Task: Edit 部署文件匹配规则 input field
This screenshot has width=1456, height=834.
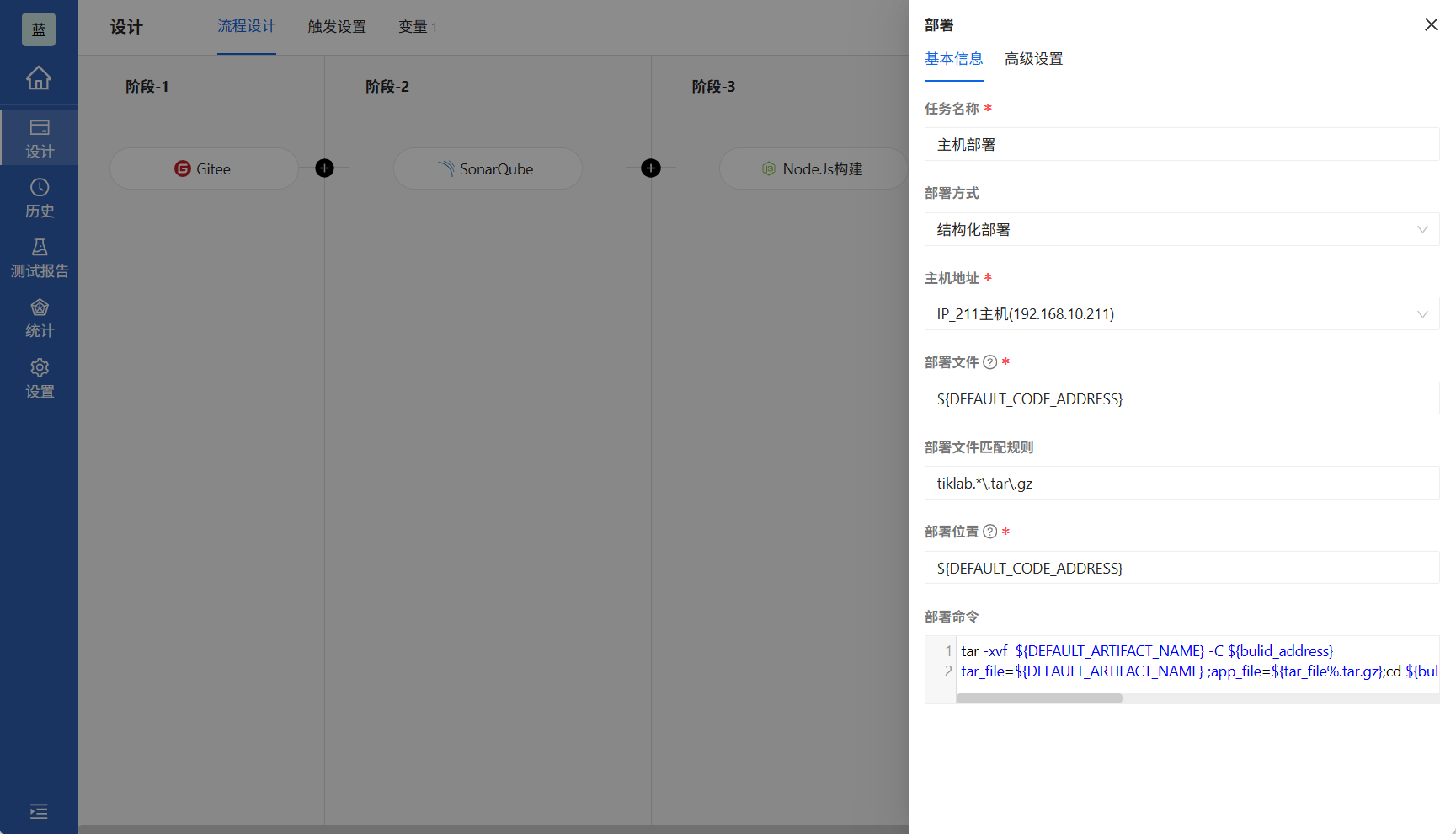Action: pos(1182,483)
